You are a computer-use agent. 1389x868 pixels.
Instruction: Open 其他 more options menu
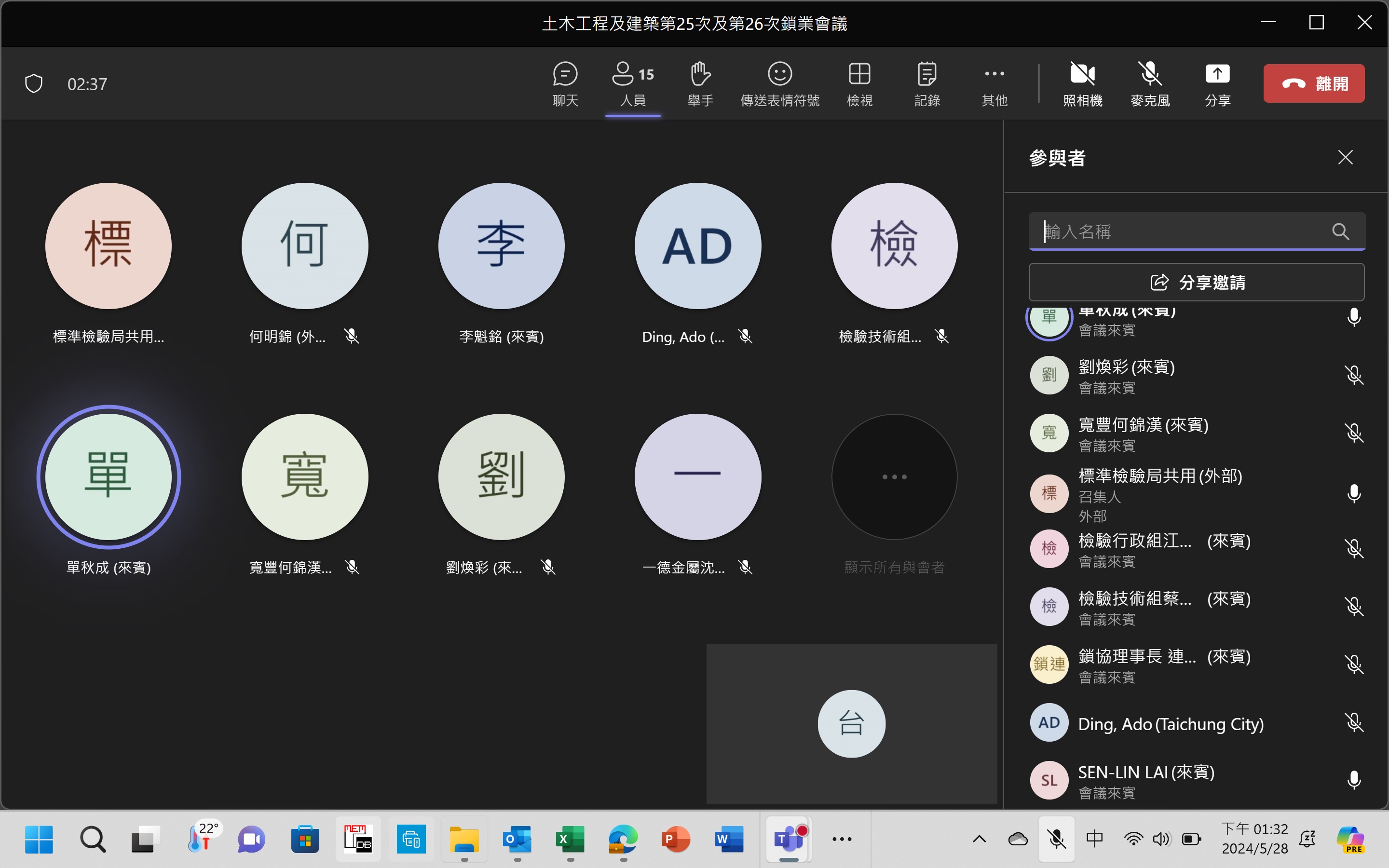pyautogui.click(x=994, y=84)
